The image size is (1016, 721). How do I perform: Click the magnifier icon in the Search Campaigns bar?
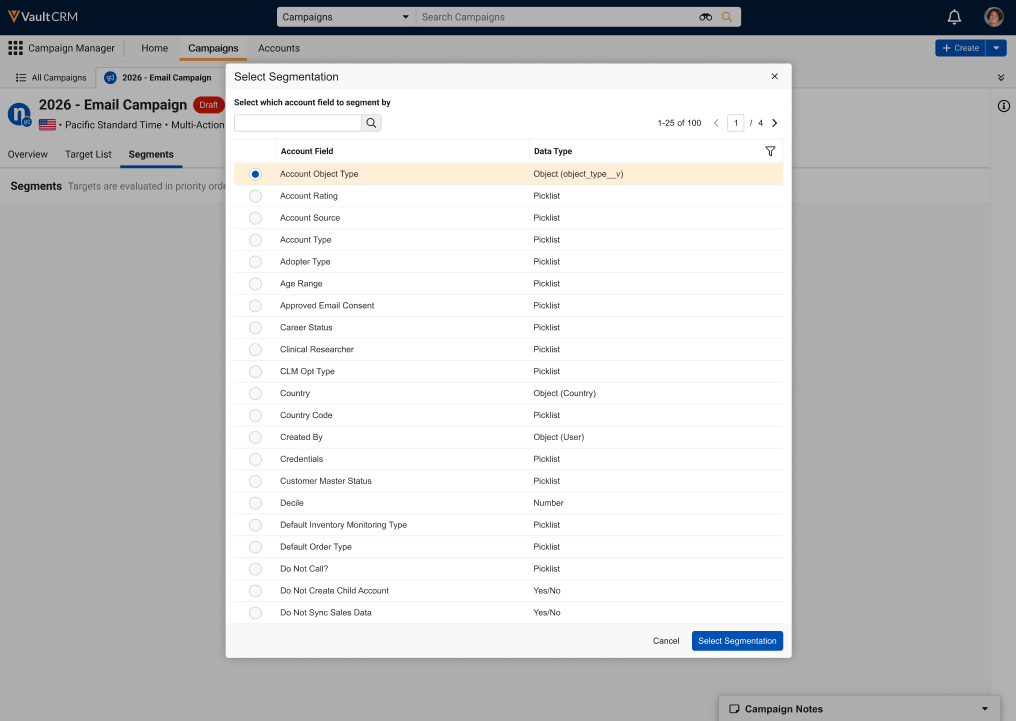727,17
